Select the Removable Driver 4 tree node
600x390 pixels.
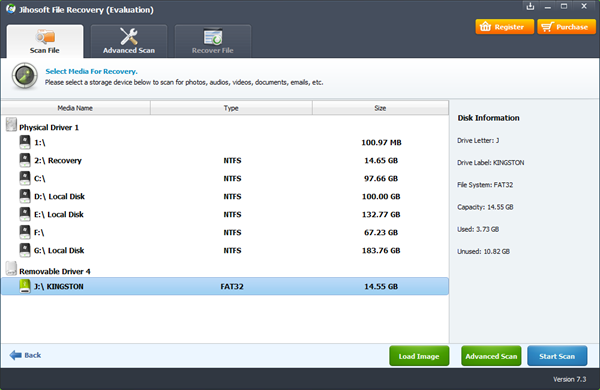[x=55, y=271]
